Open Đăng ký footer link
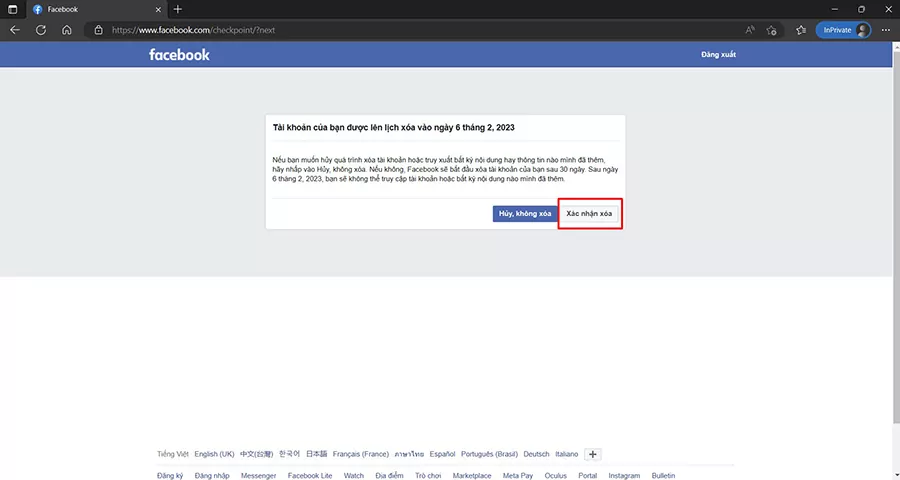900x480 pixels. [170, 475]
